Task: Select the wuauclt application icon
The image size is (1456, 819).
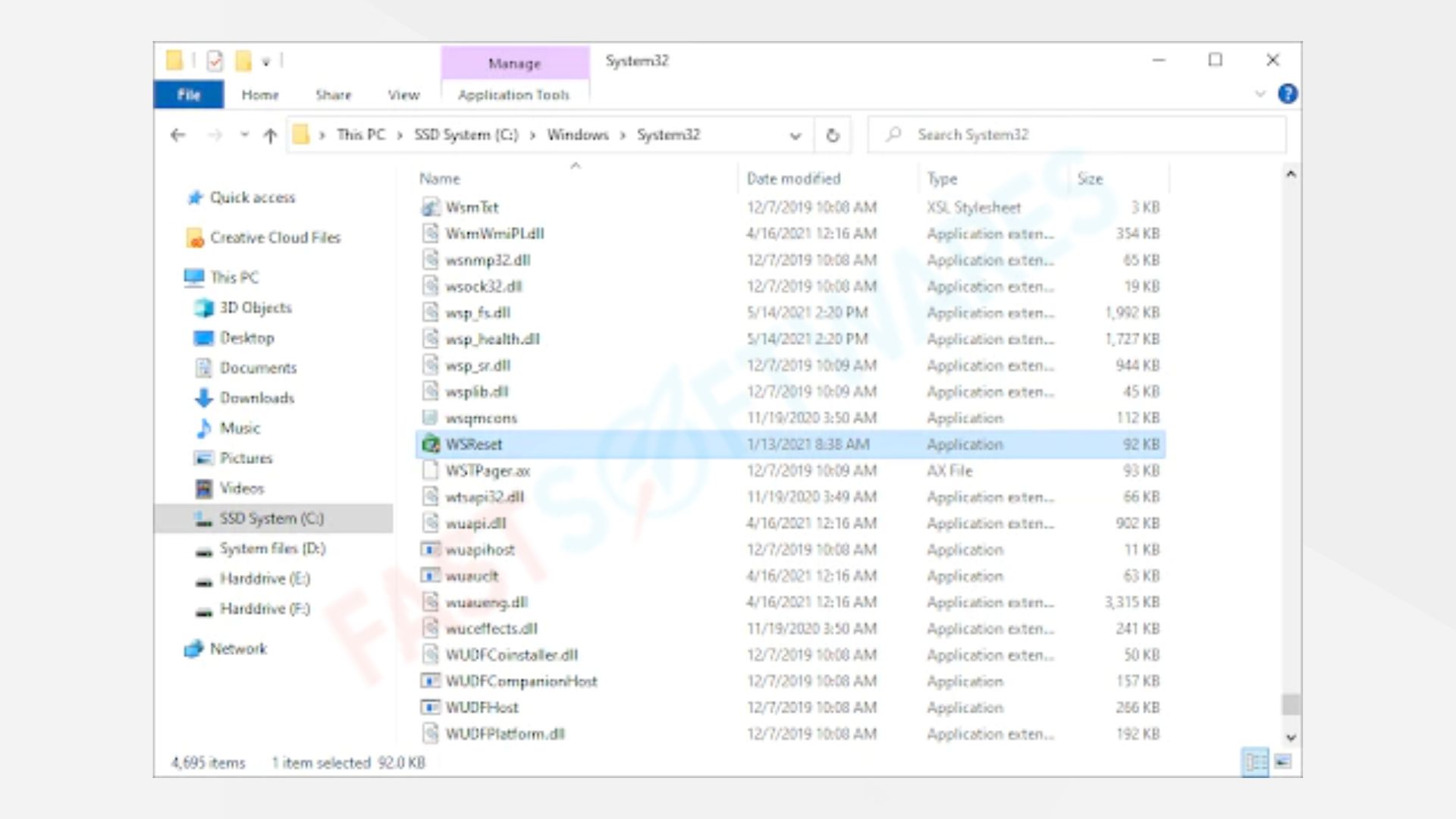Action: tap(431, 576)
